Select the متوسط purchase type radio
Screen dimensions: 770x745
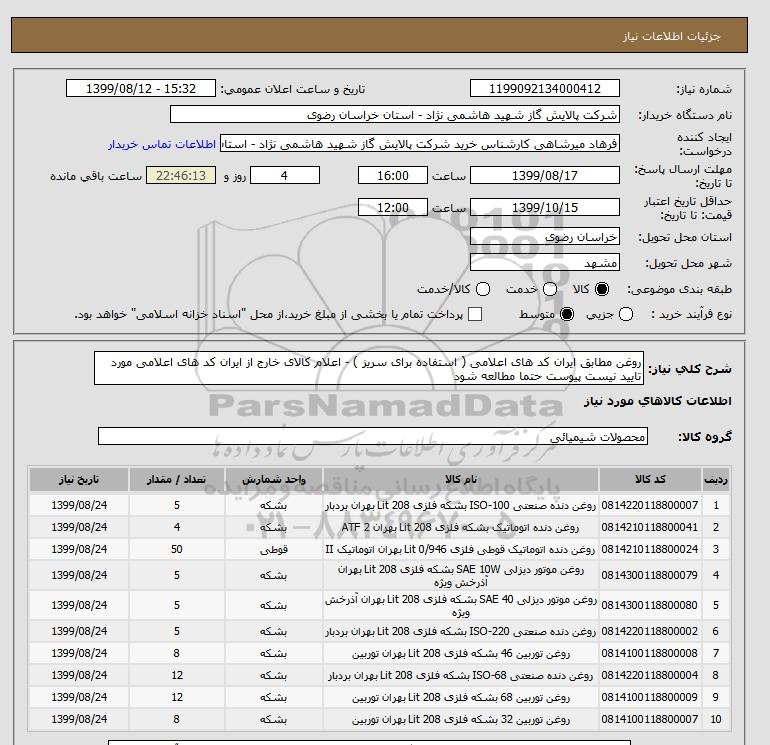tap(567, 314)
